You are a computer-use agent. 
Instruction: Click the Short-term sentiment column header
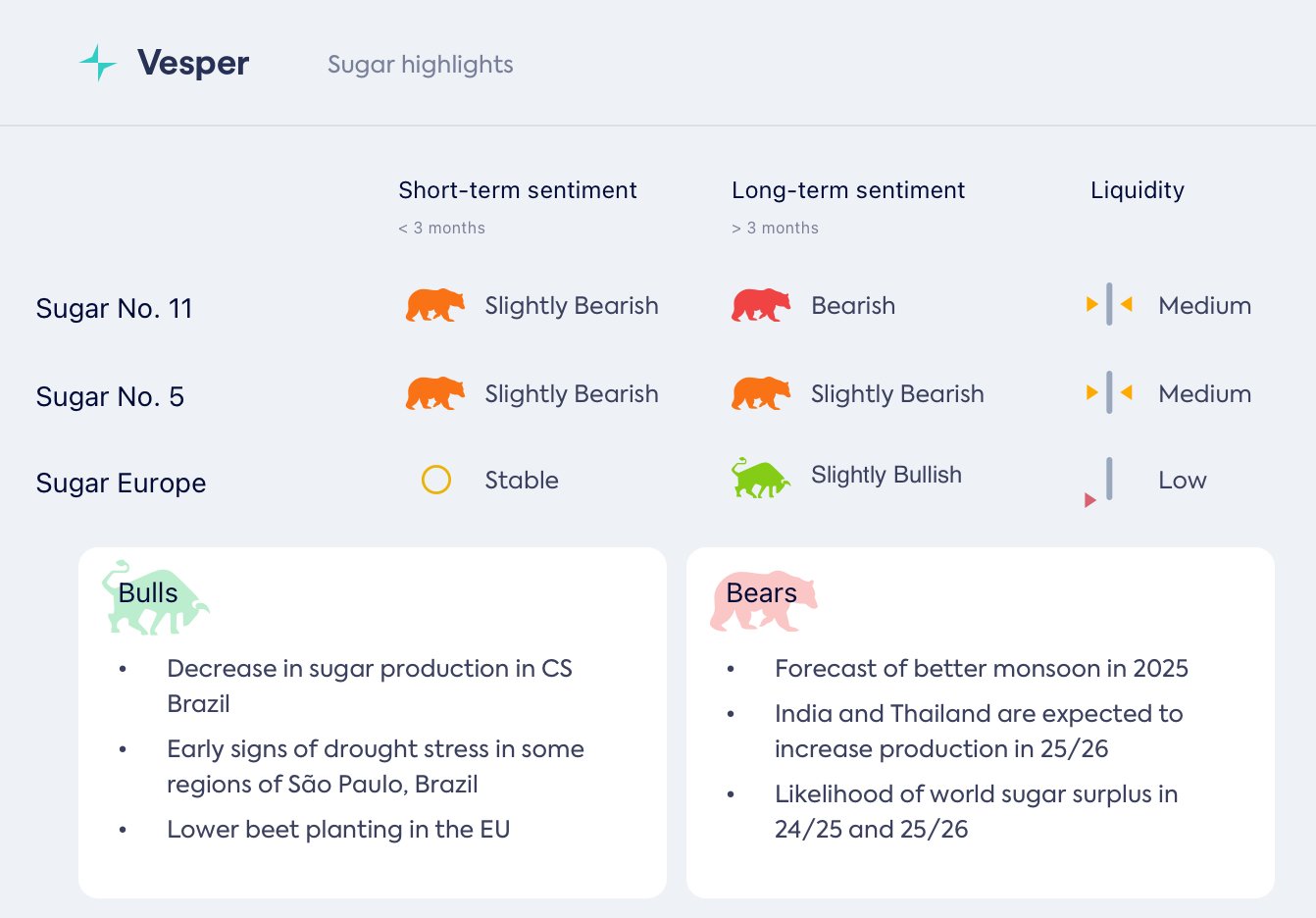tap(517, 190)
